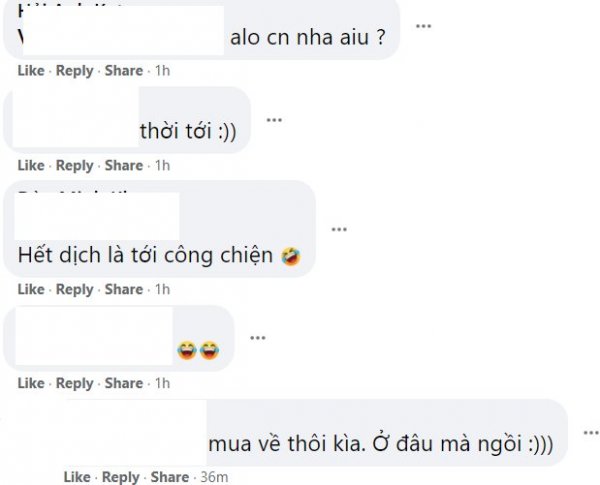
Task: Open three-dot menu beside laughing emoji comment
Action: pyautogui.click(x=258, y=337)
